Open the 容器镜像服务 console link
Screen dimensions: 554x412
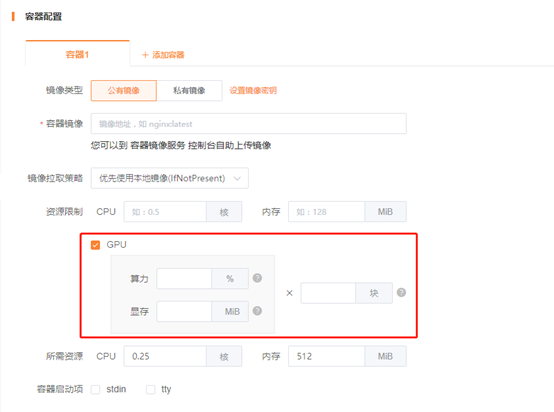158,145
